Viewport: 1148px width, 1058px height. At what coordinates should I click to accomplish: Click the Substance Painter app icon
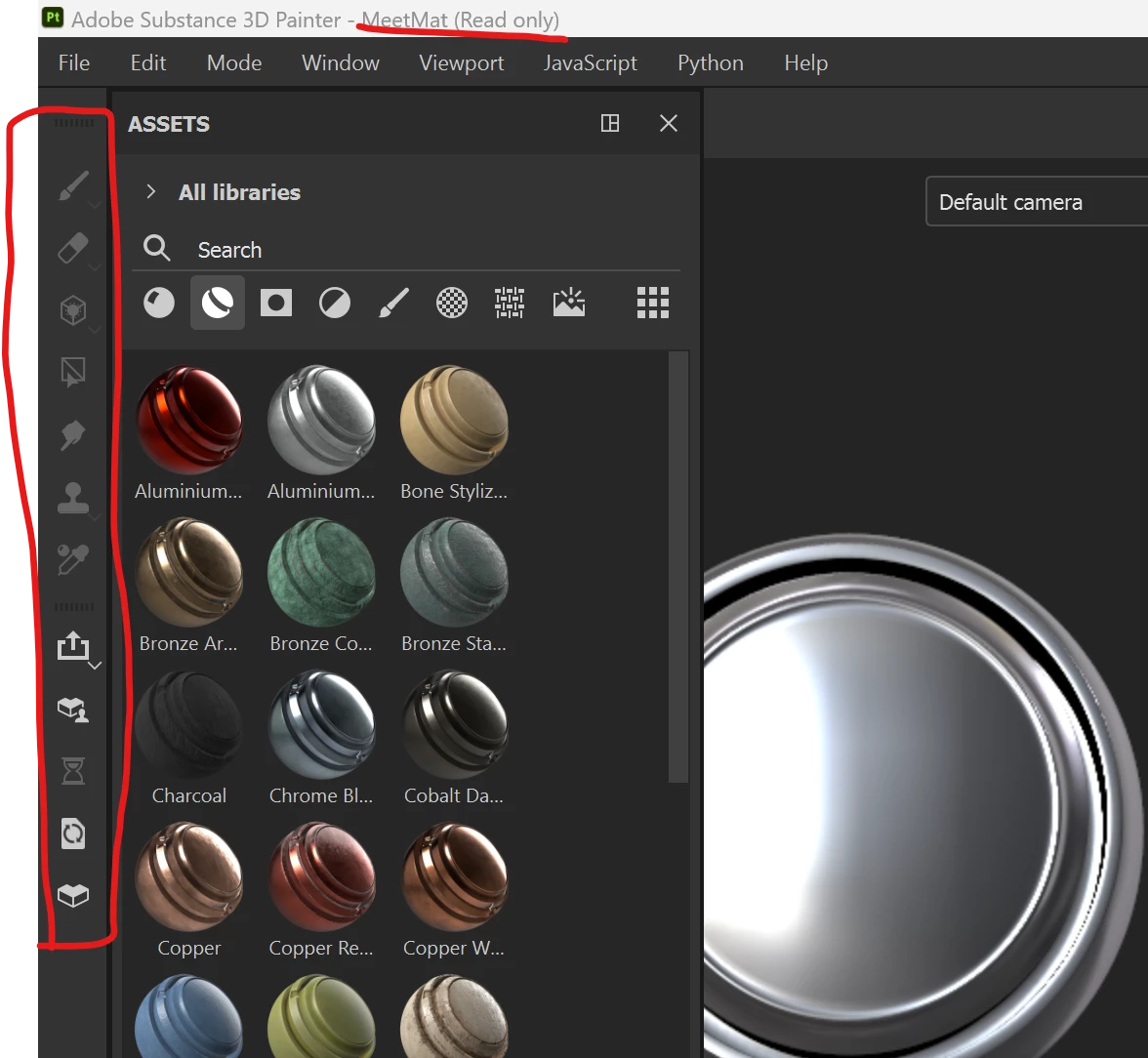pyautogui.click(x=53, y=18)
